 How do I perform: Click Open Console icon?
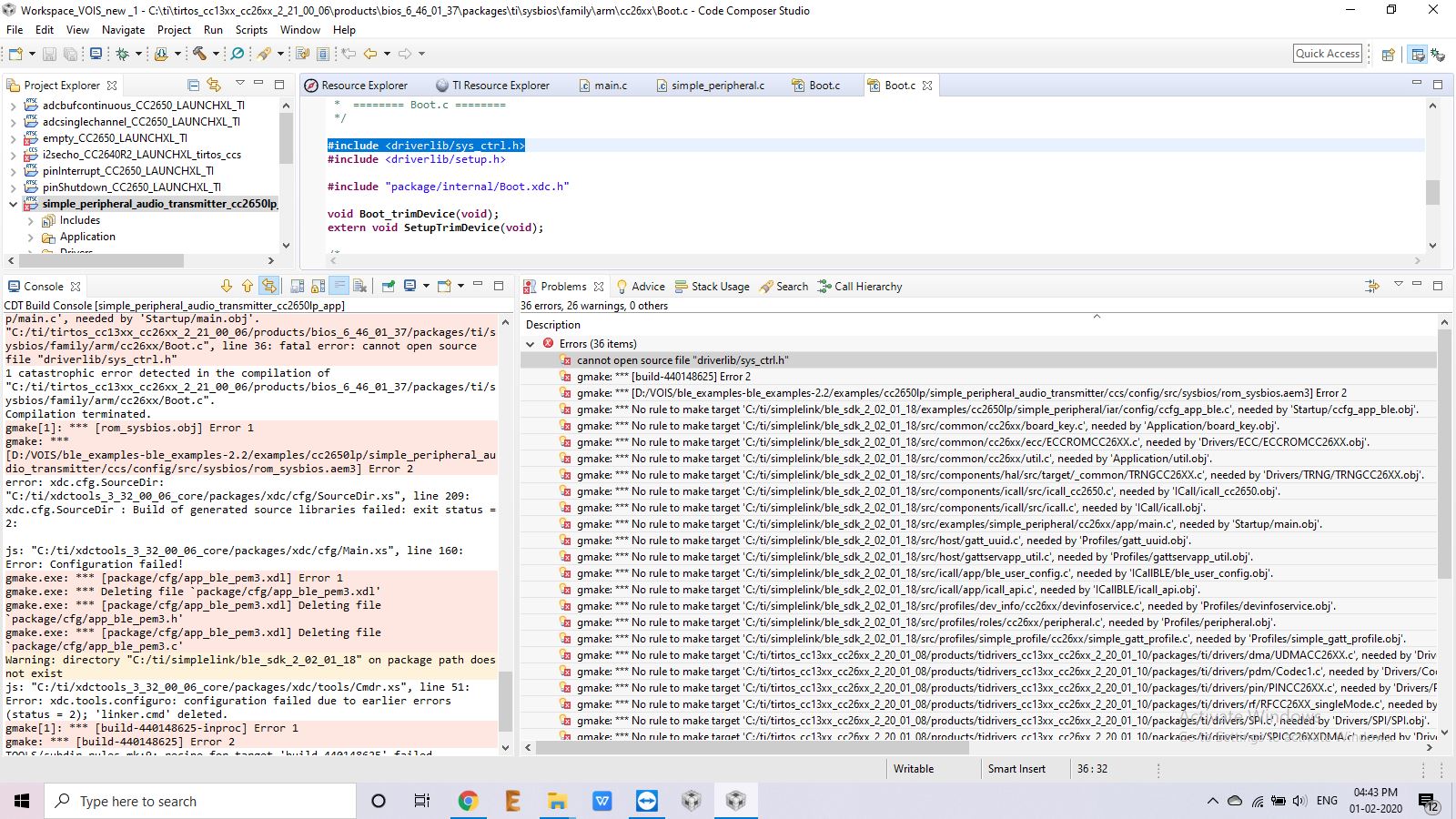click(444, 286)
